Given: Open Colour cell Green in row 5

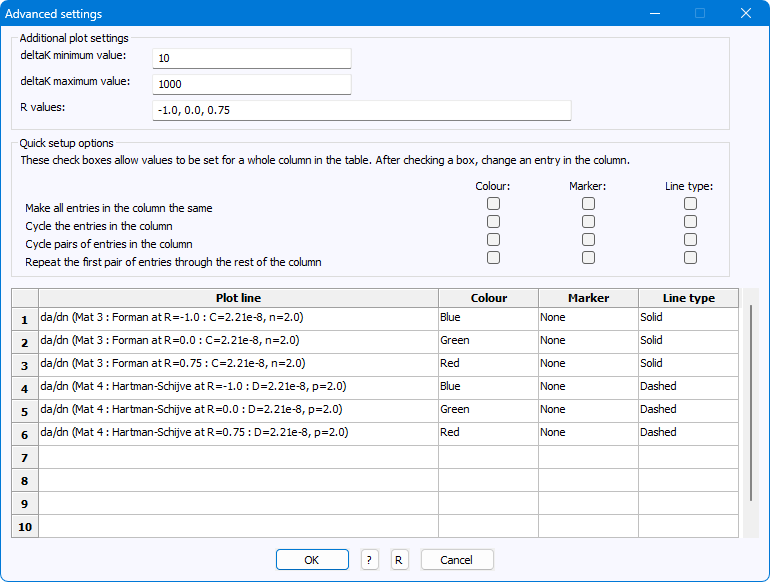Looking at the screenshot, I should click(x=489, y=411).
